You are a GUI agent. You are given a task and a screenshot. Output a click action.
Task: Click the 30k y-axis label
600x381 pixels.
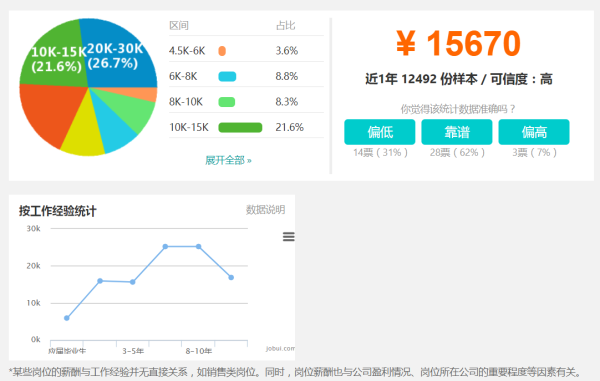tap(33, 229)
